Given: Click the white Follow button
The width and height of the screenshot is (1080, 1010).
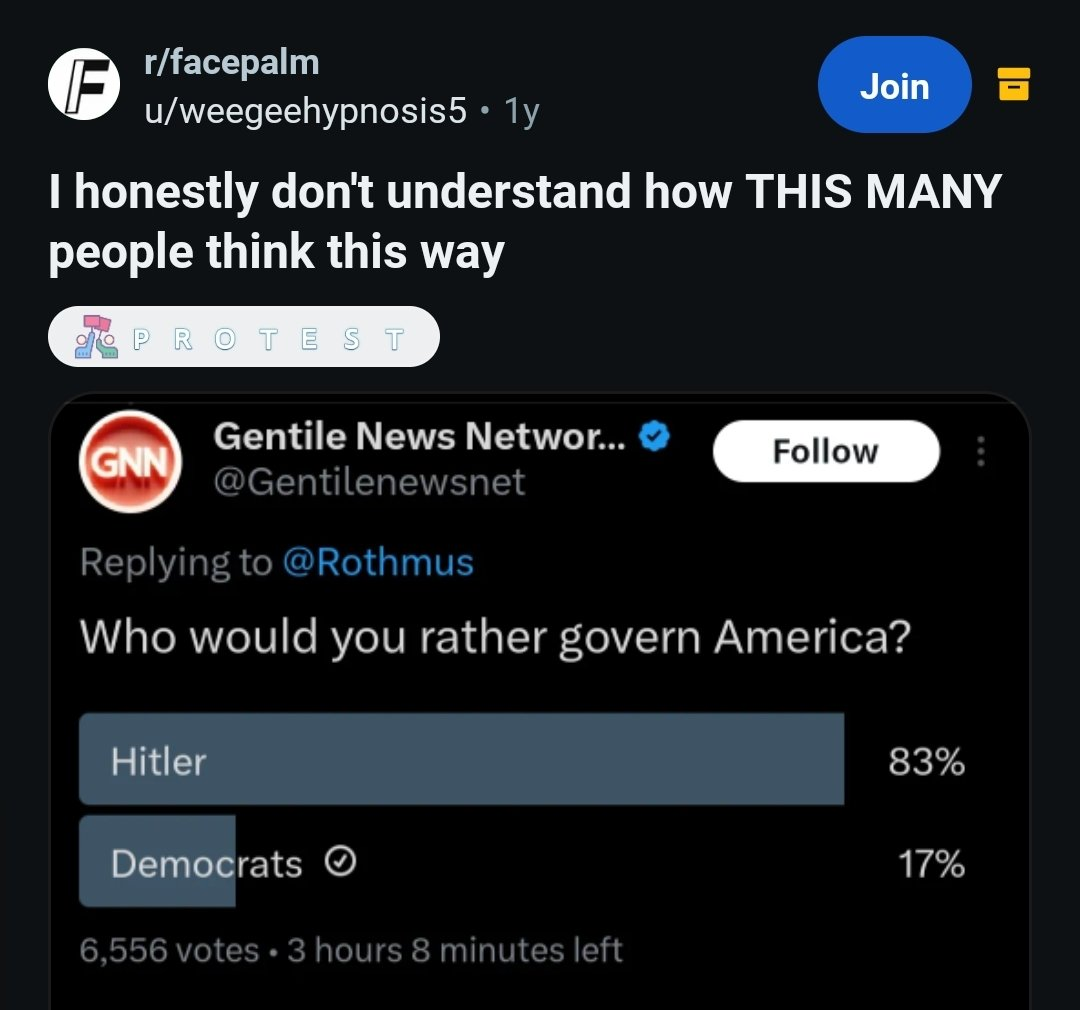Looking at the screenshot, I should (x=826, y=451).
